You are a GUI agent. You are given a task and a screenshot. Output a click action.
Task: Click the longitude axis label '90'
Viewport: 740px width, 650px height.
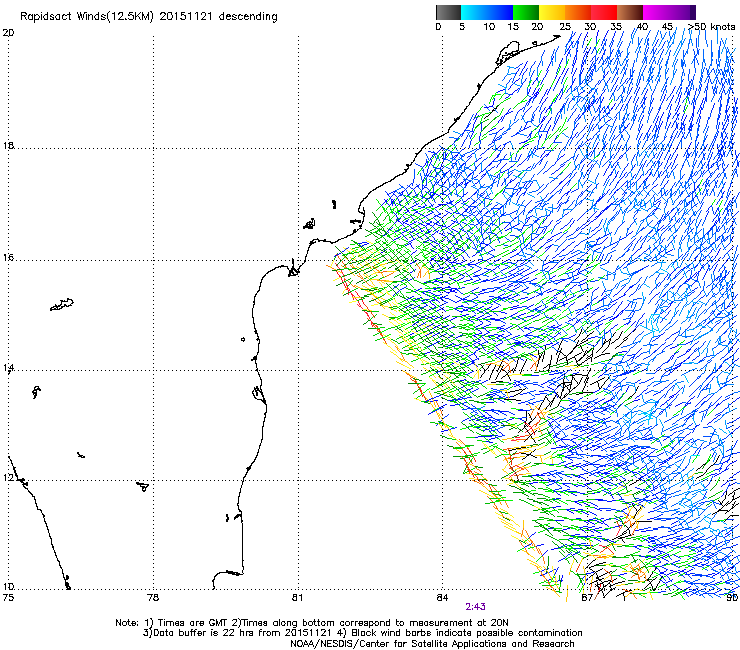click(732, 598)
